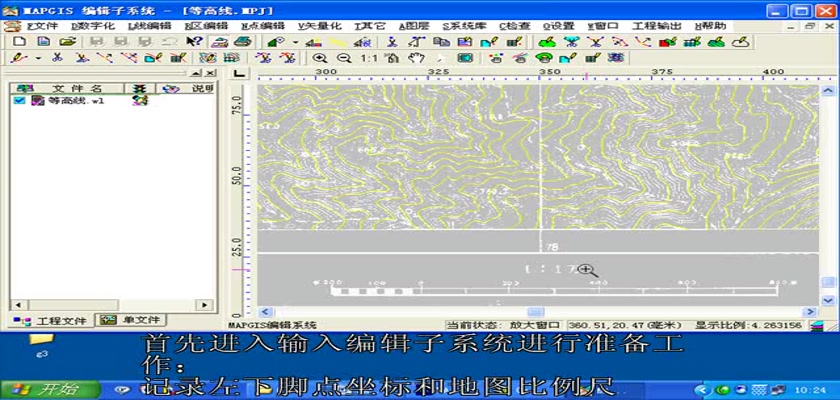The image size is (840, 400).
Task: Open the F文件 menu
Action: click(x=42, y=26)
